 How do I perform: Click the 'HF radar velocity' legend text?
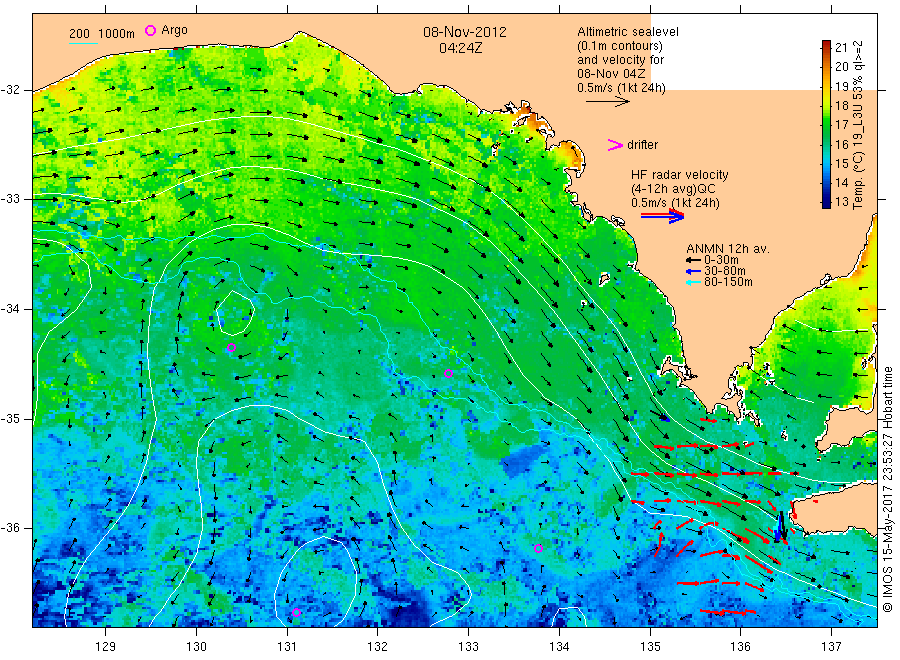click(x=680, y=175)
